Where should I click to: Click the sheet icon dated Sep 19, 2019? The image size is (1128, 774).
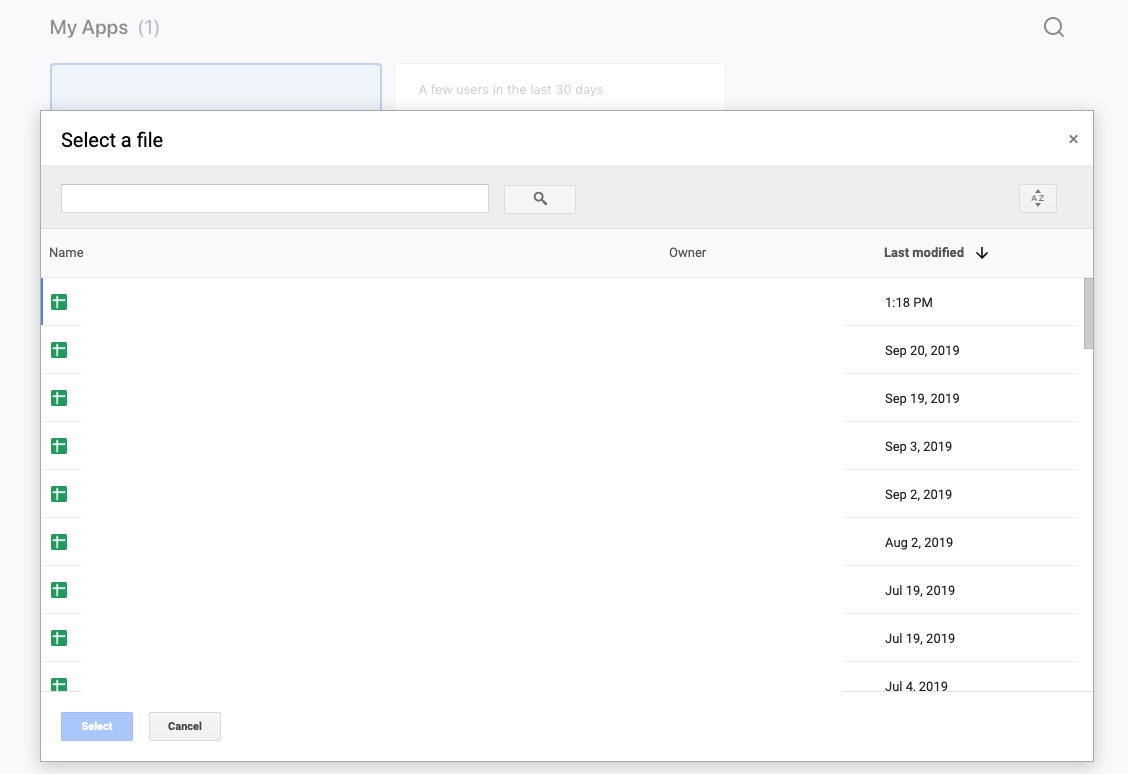[x=59, y=398]
